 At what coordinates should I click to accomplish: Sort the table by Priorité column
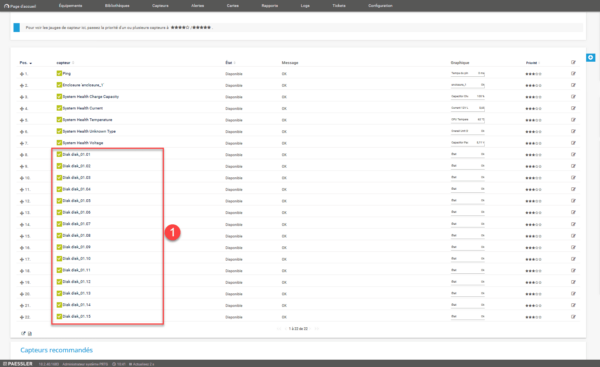533,63
